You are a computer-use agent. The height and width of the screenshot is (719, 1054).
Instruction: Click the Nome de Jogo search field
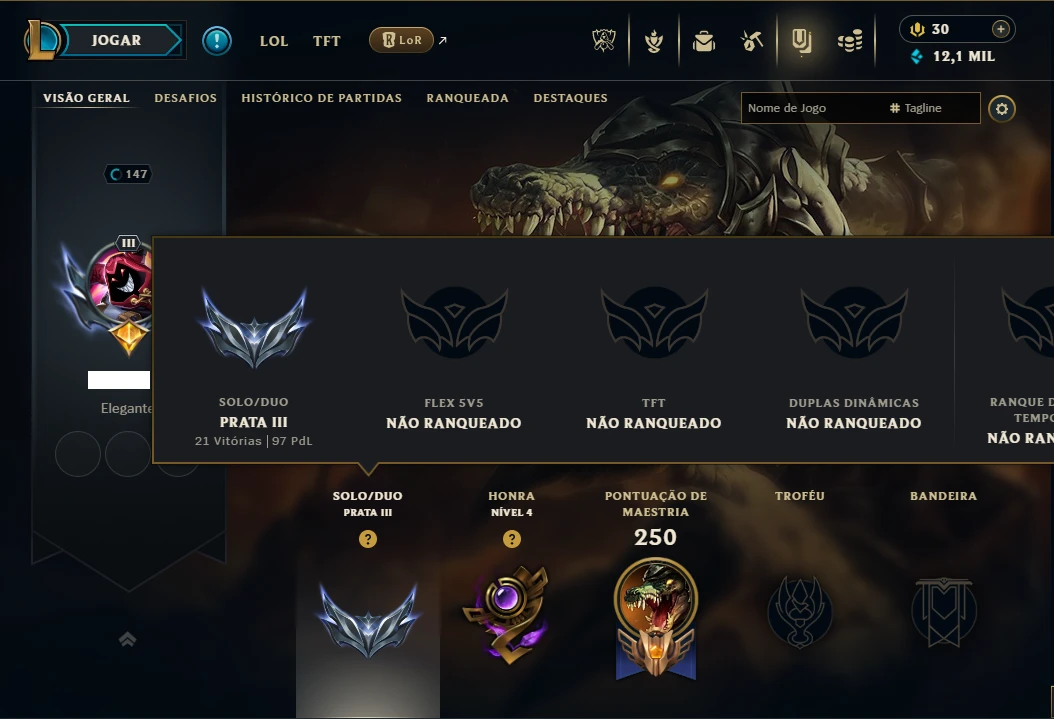(813, 108)
